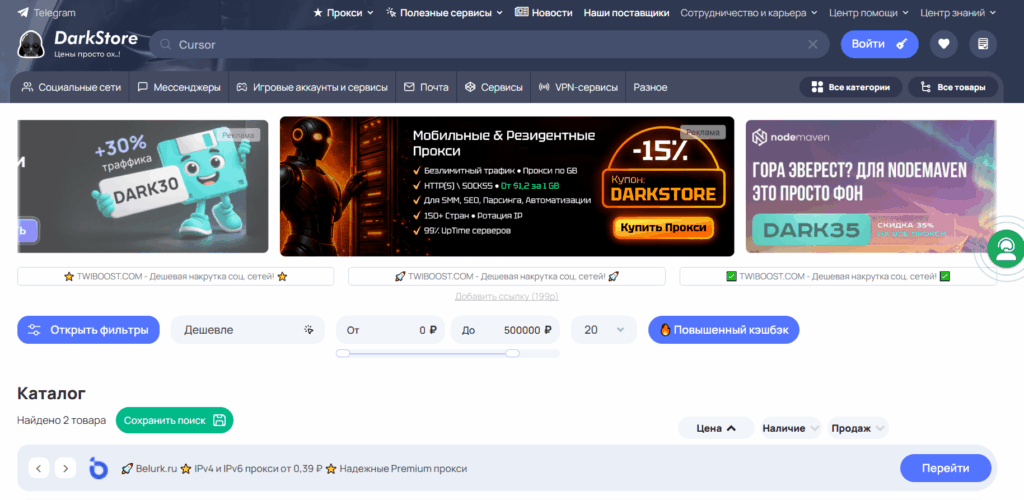Image resolution: width=1024 pixels, height=500 pixels.
Task: Click Открыть фильтры button
Action: pyautogui.click(x=88, y=330)
